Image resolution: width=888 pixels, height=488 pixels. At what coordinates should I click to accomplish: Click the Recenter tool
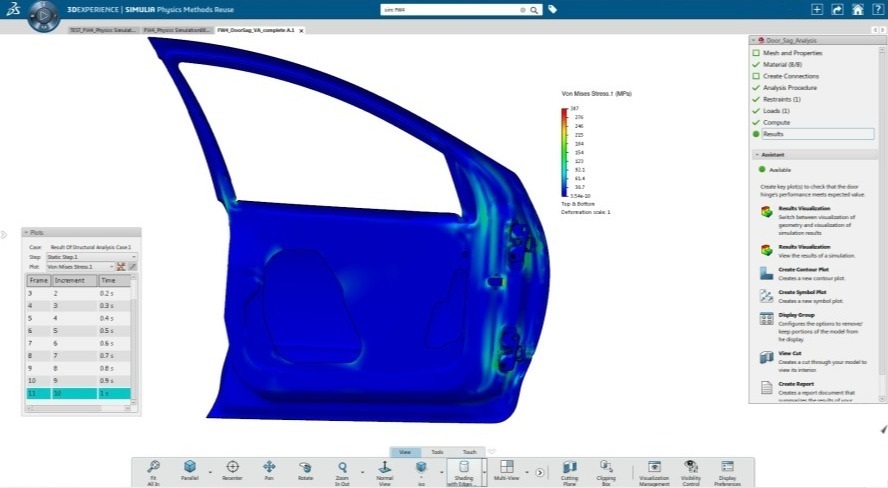(232, 471)
